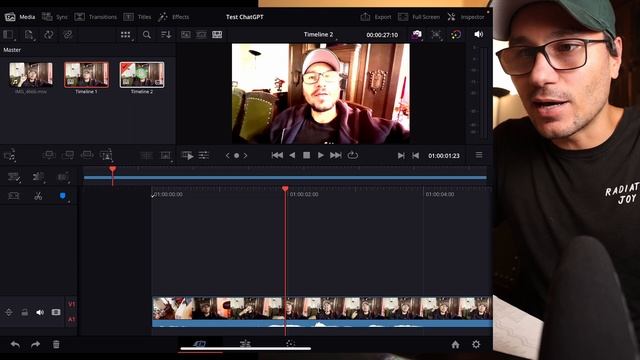The image size is (640, 360).
Task: Mute the track with speaker icon
Action: click(40, 312)
